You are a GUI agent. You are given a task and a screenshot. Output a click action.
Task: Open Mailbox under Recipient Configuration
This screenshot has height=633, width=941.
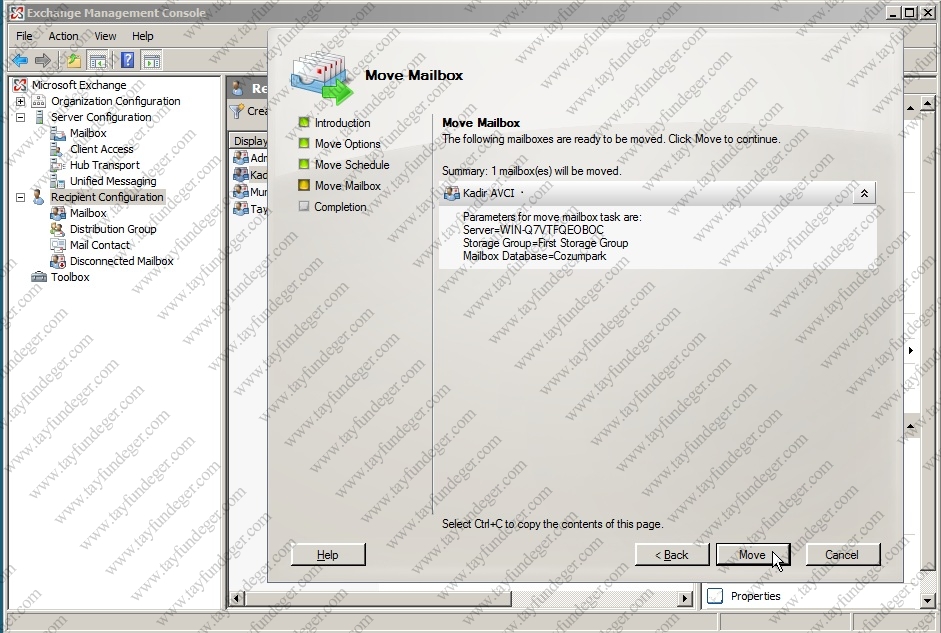(88, 213)
